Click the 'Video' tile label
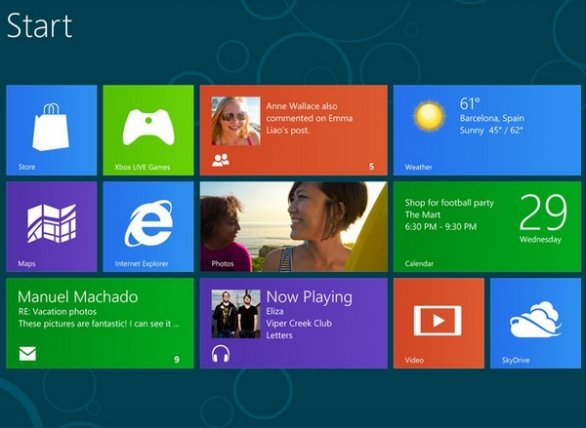 (x=414, y=360)
